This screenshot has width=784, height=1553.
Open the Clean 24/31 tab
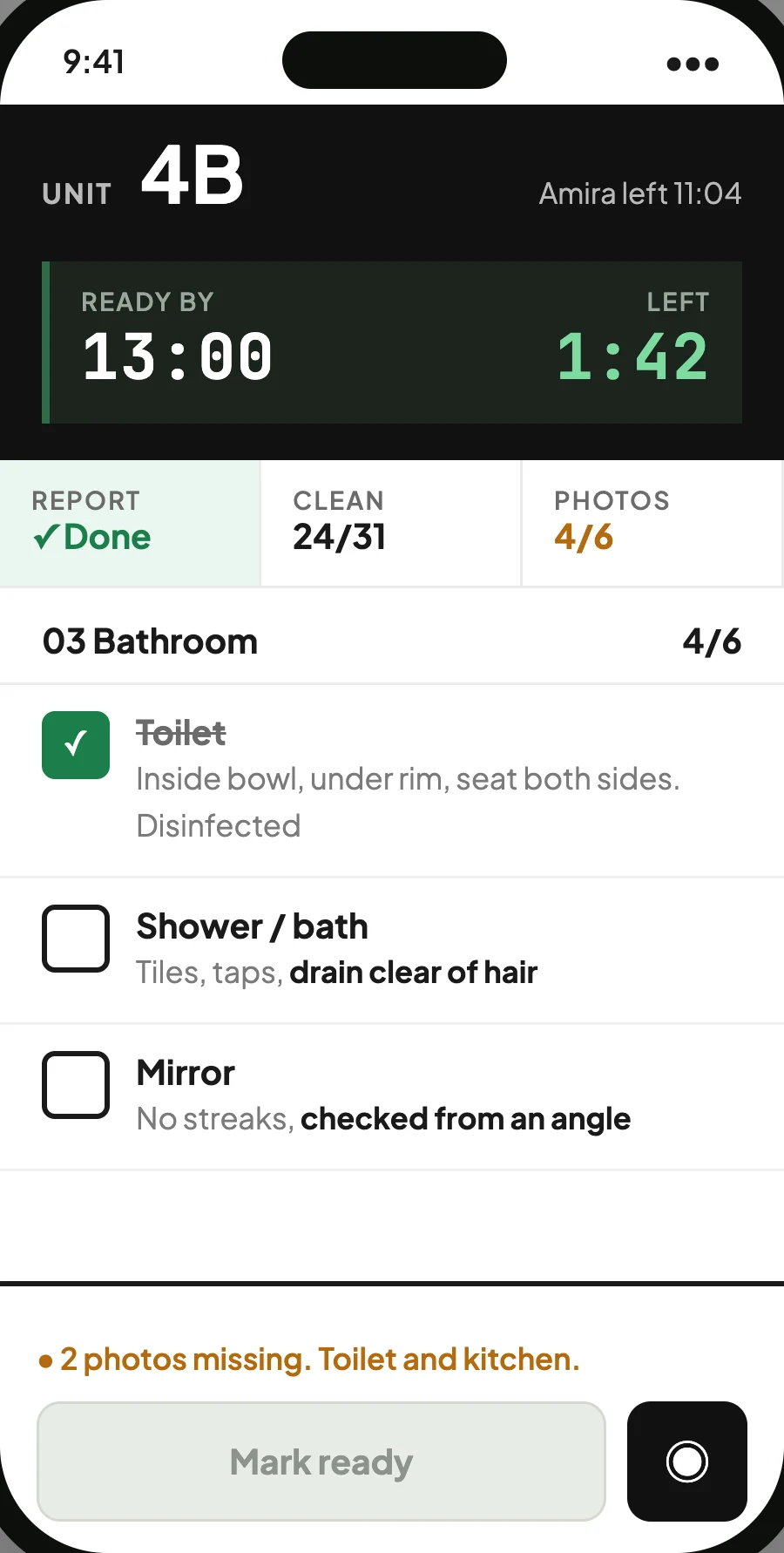(x=391, y=523)
